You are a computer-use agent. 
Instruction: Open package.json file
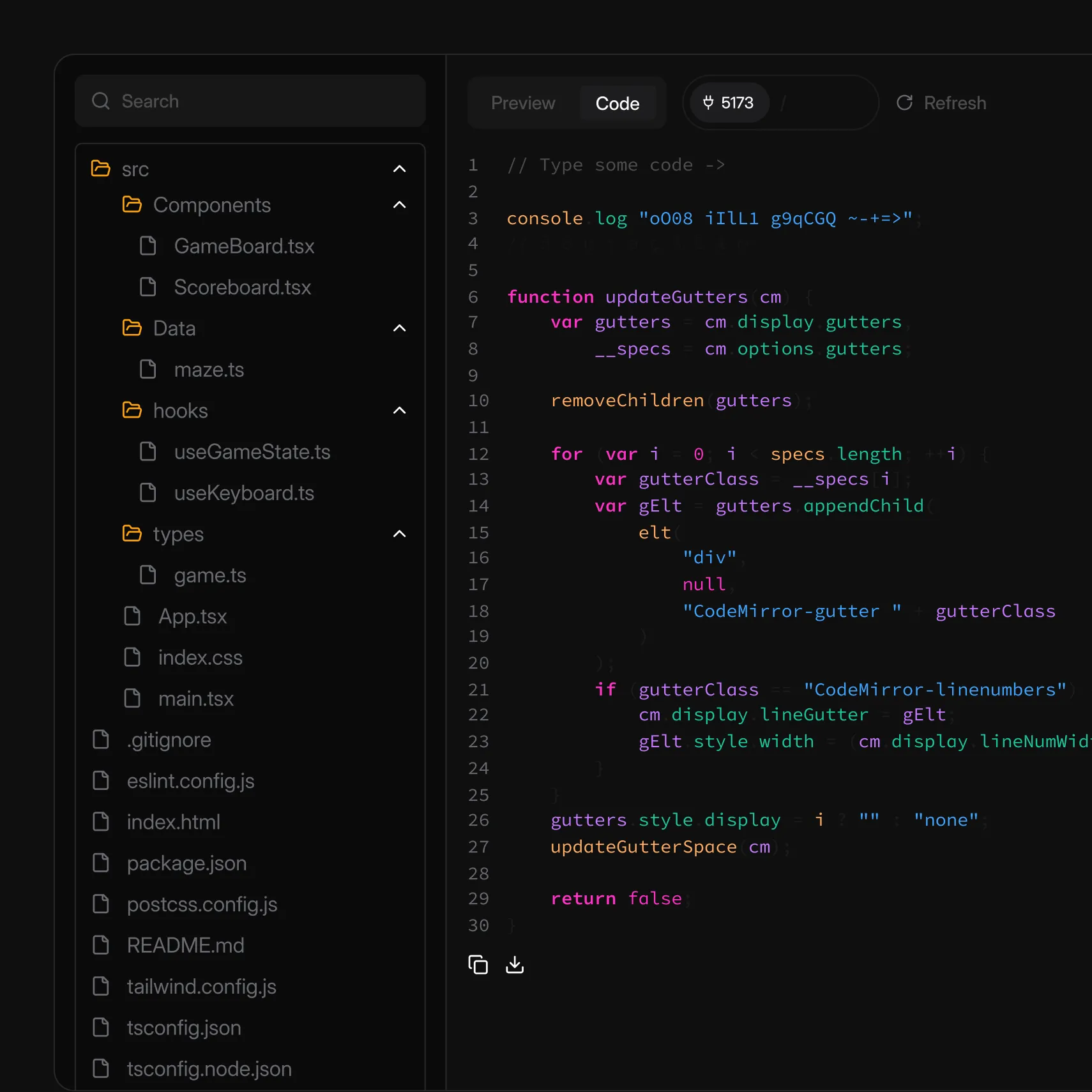click(x=186, y=863)
